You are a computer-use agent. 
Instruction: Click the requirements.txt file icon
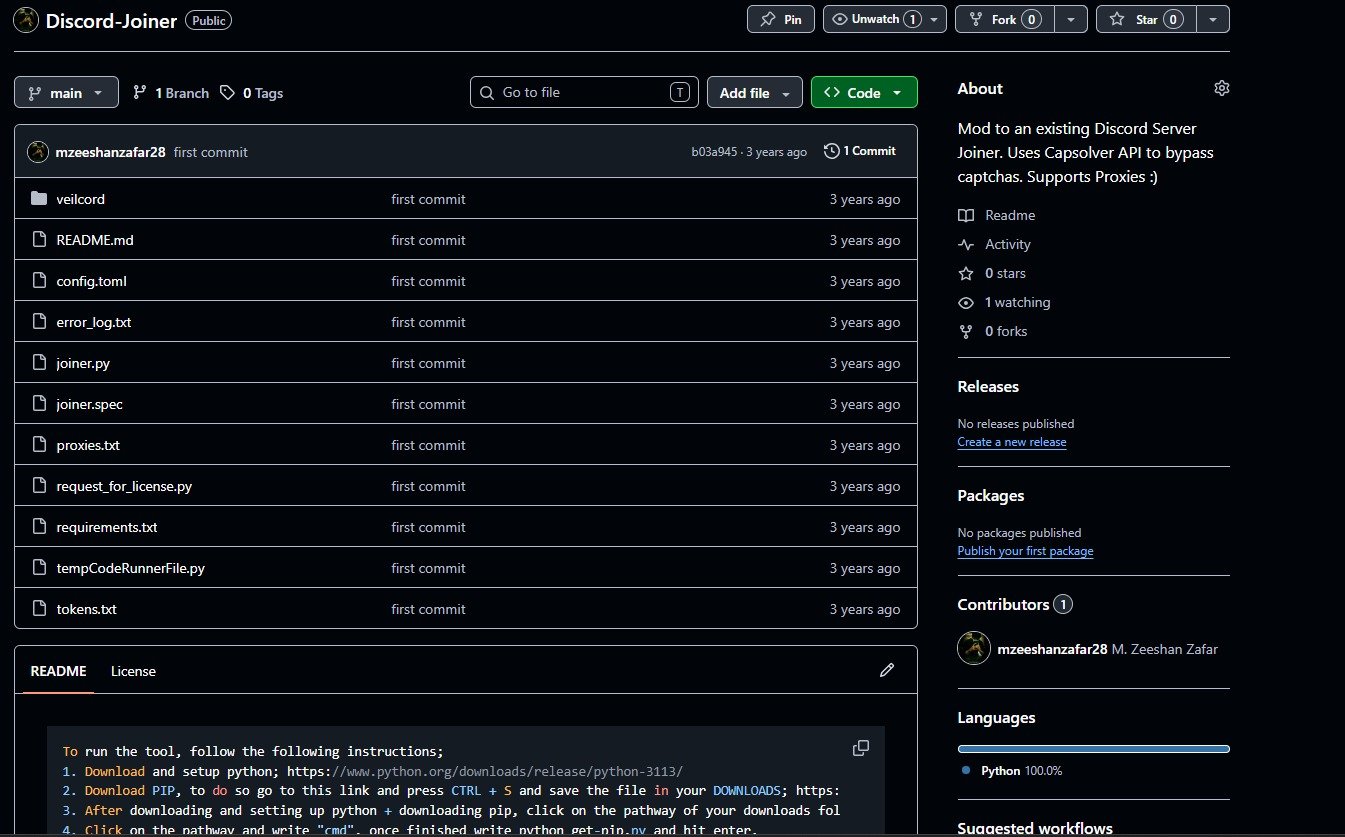point(39,527)
